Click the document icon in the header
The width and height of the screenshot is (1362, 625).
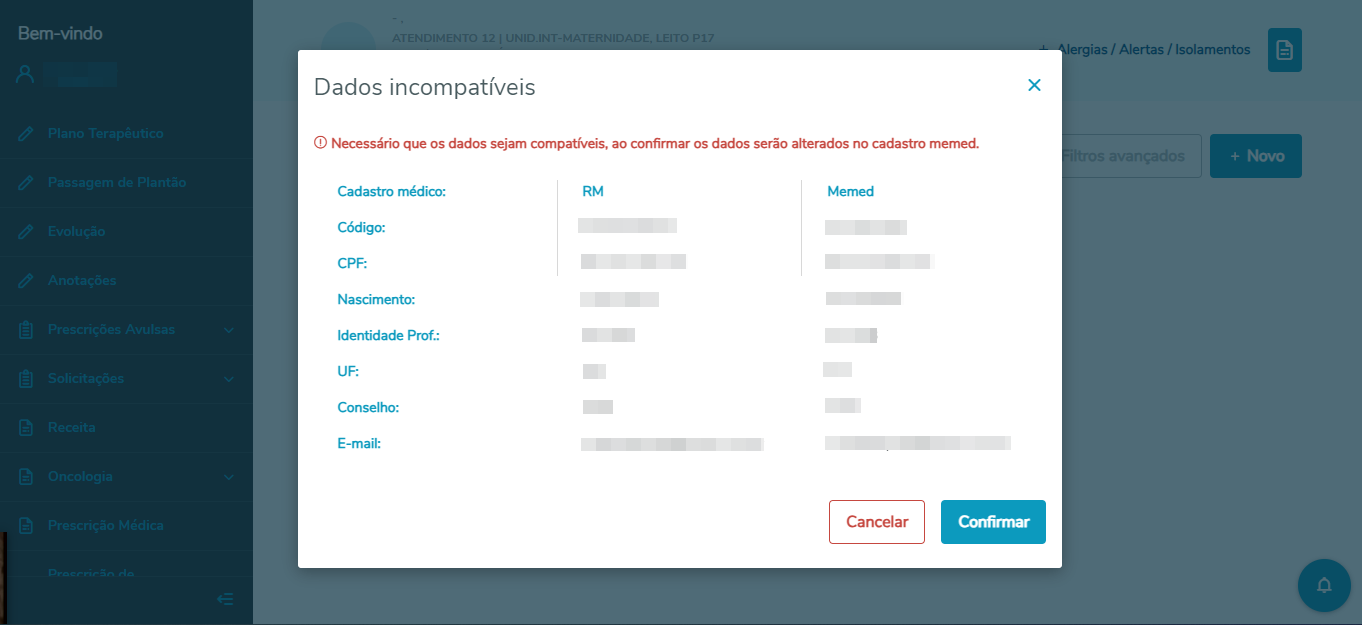pos(1285,50)
